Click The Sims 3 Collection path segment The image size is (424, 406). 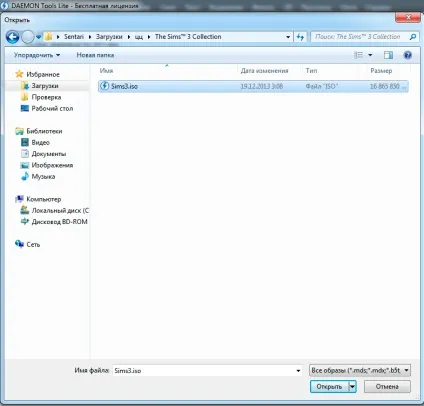pos(188,37)
